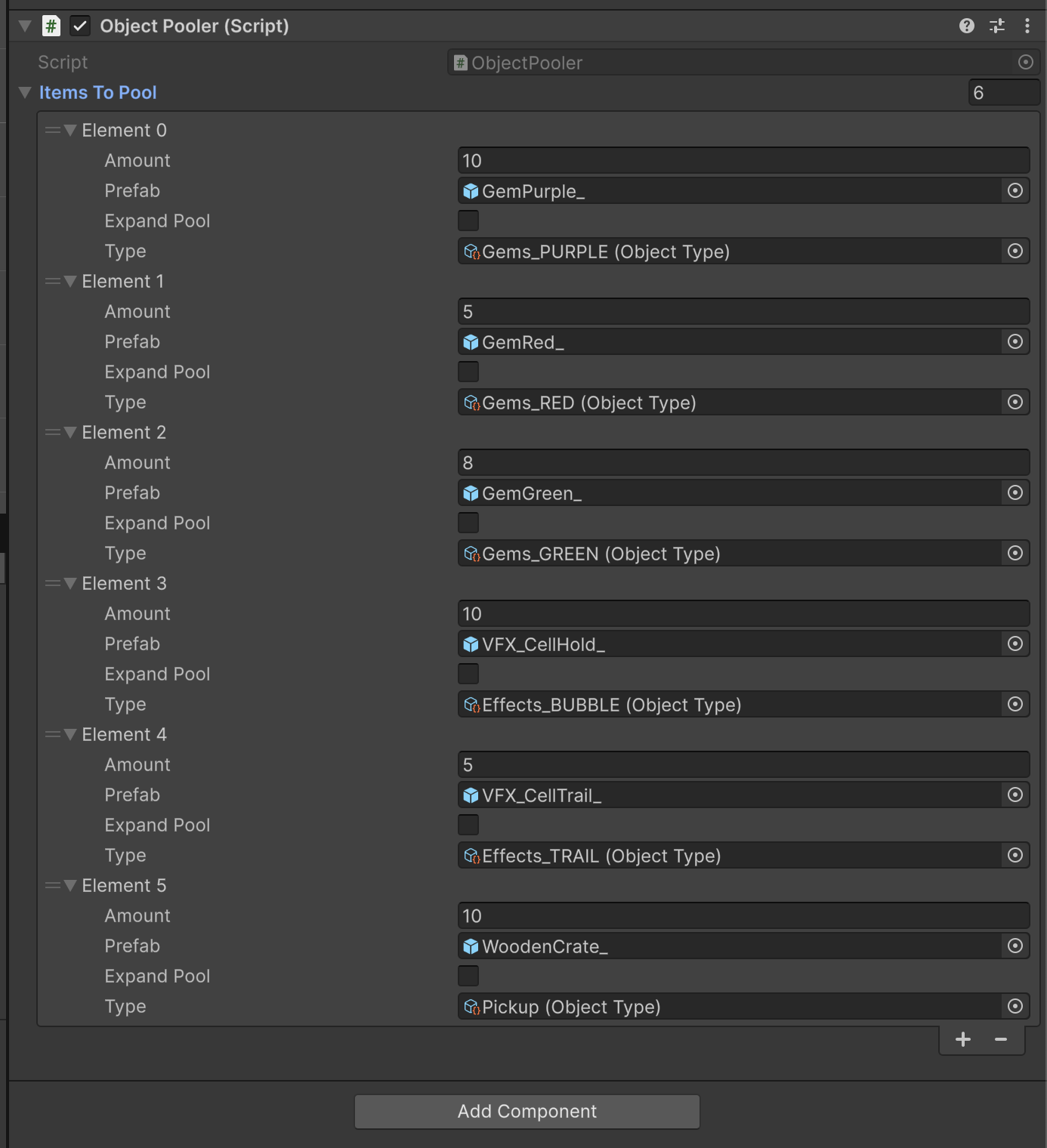Click the minus icon to remove element

[1001, 1040]
